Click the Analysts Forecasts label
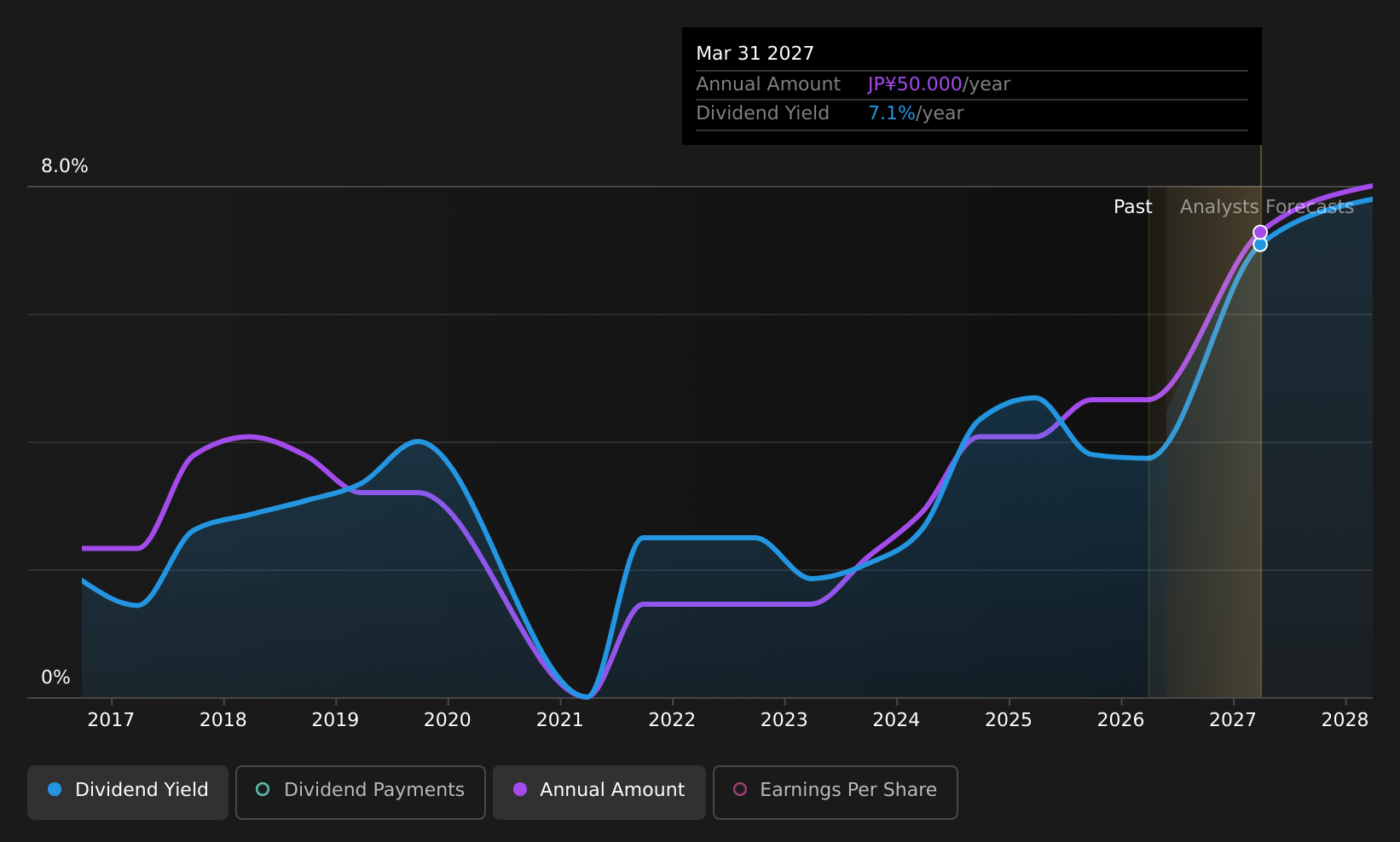 click(1267, 207)
